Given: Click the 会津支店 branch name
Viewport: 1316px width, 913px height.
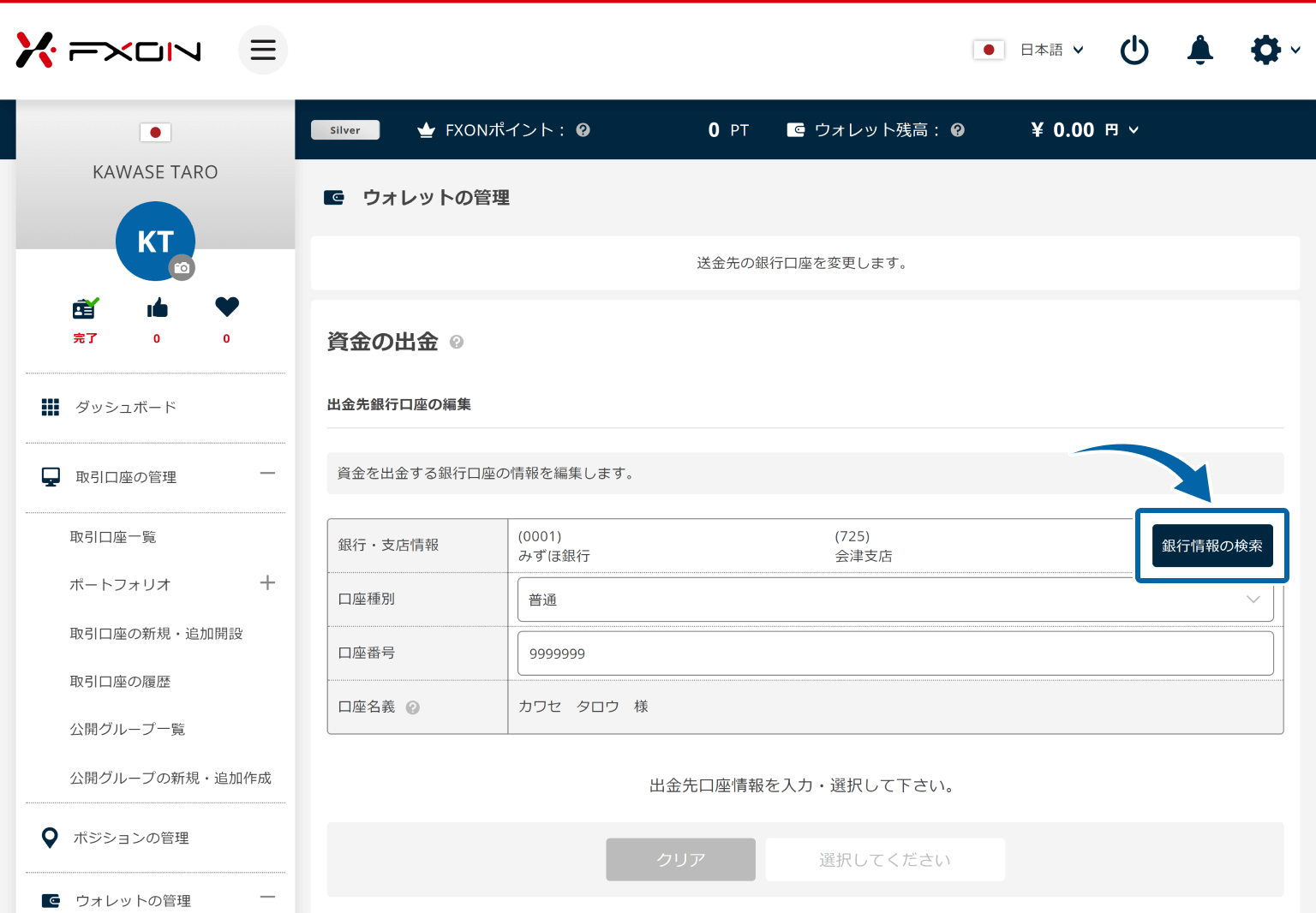Looking at the screenshot, I should click(x=864, y=556).
